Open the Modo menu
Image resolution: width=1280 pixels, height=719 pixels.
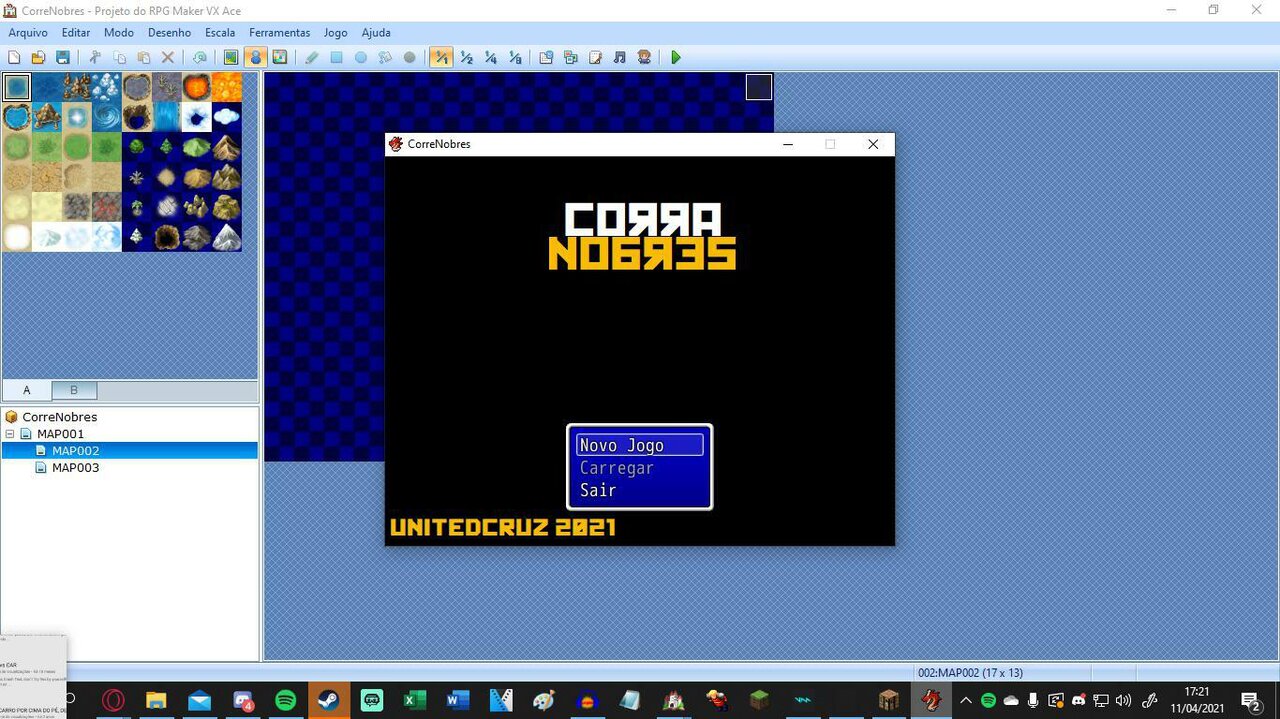[x=119, y=33]
